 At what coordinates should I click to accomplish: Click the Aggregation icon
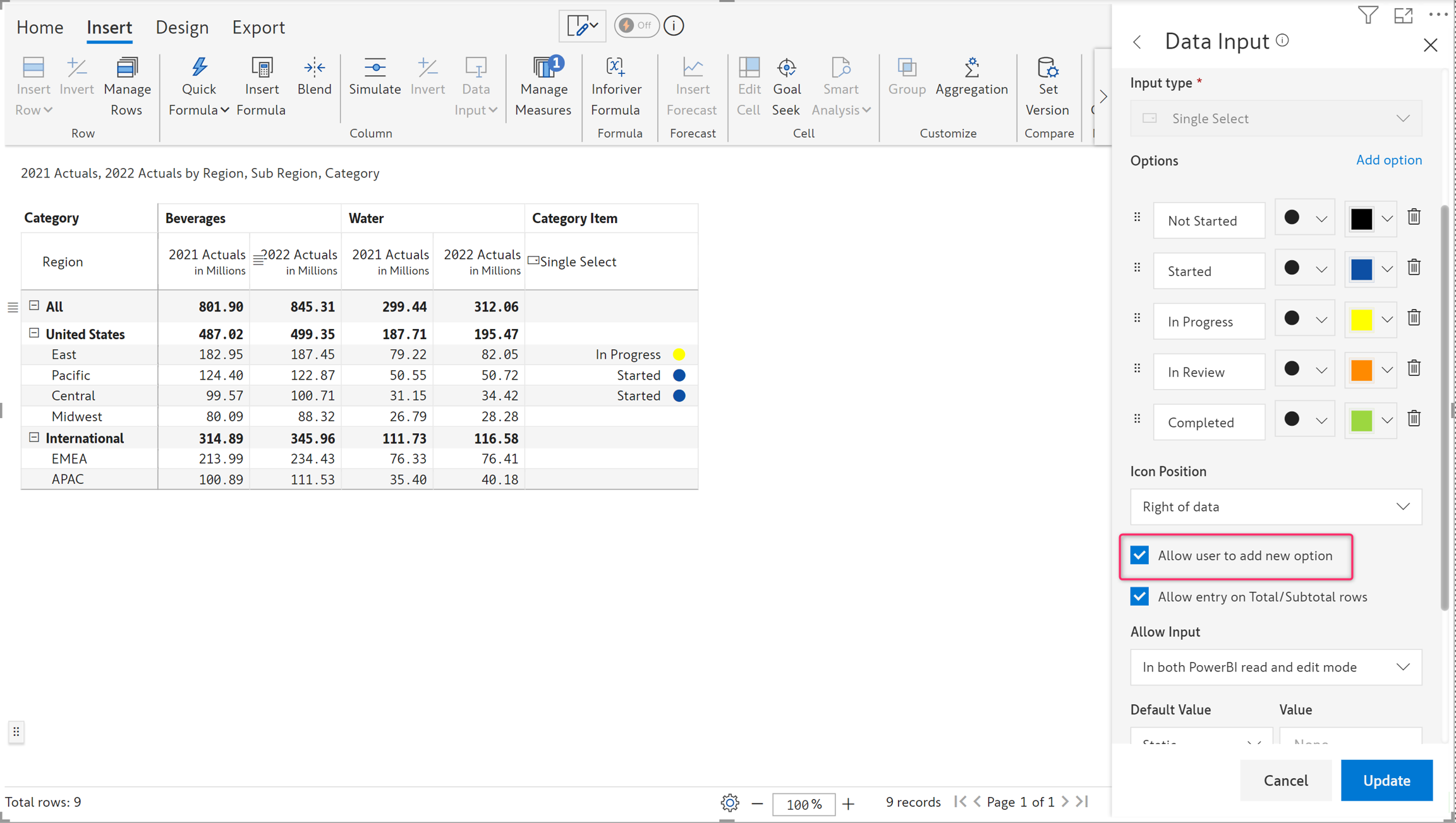(x=971, y=68)
